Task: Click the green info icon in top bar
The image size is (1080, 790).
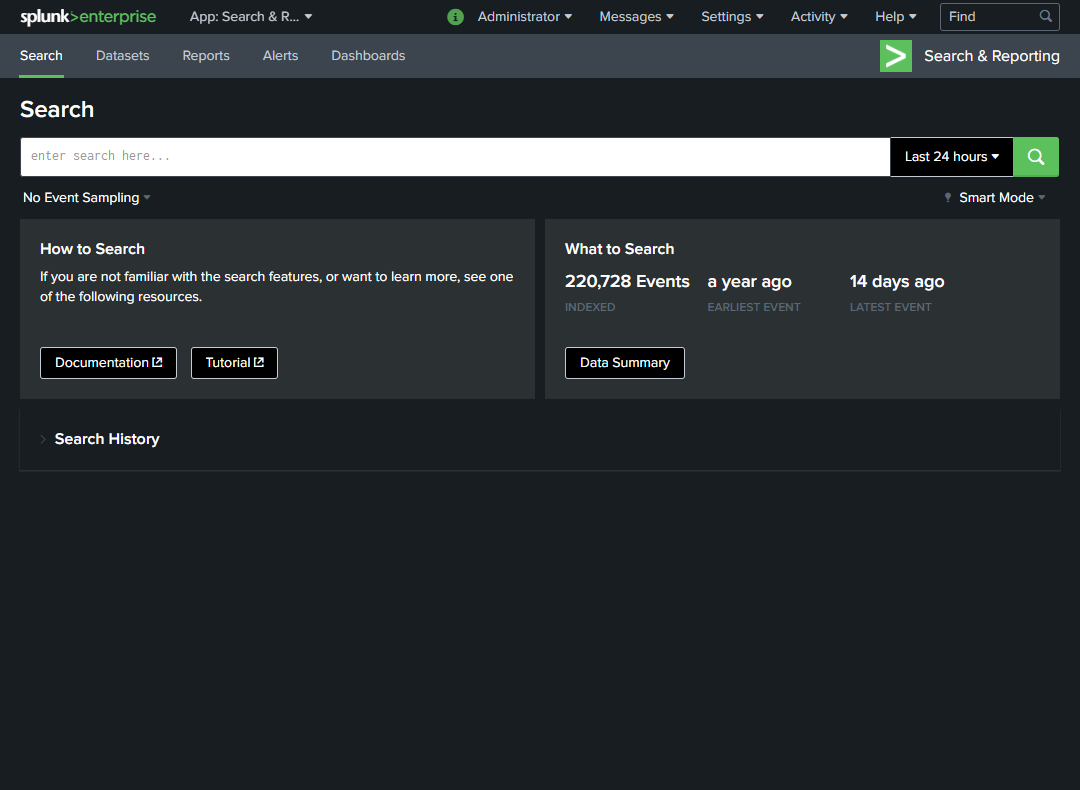Action: click(x=455, y=17)
